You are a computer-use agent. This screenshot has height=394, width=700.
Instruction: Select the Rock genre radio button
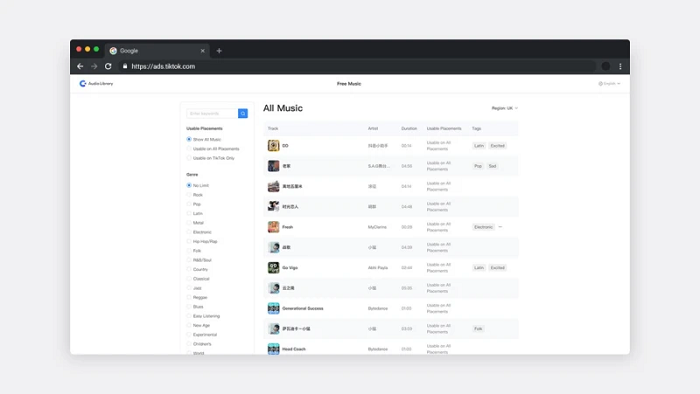pyautogui.click(x=189, y=195)
